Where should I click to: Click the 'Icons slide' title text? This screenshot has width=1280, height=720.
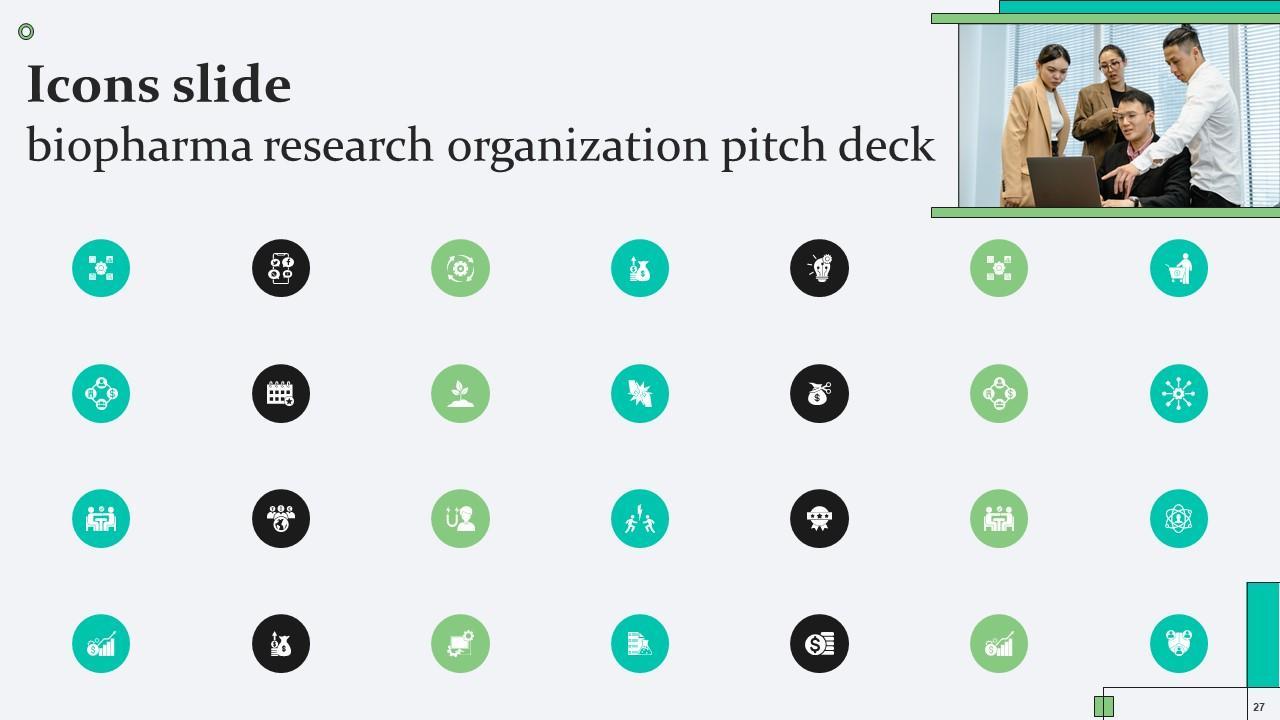(159, 84)
